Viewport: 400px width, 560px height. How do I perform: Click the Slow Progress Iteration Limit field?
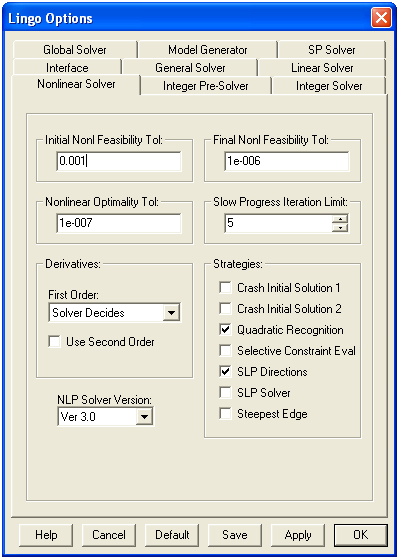[278, 223]
